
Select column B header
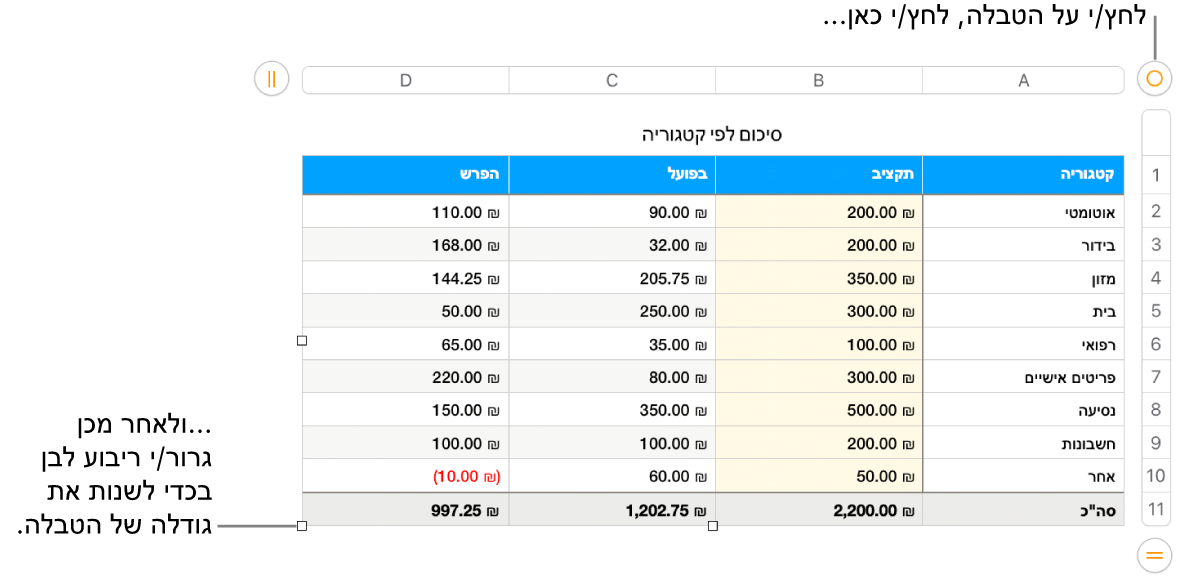coord(819,80)
